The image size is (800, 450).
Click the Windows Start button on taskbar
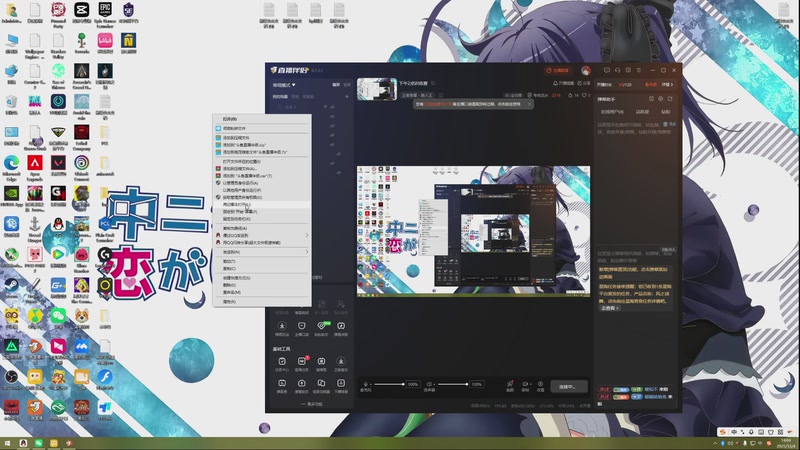pyautogui.click(x=8, y=443)
